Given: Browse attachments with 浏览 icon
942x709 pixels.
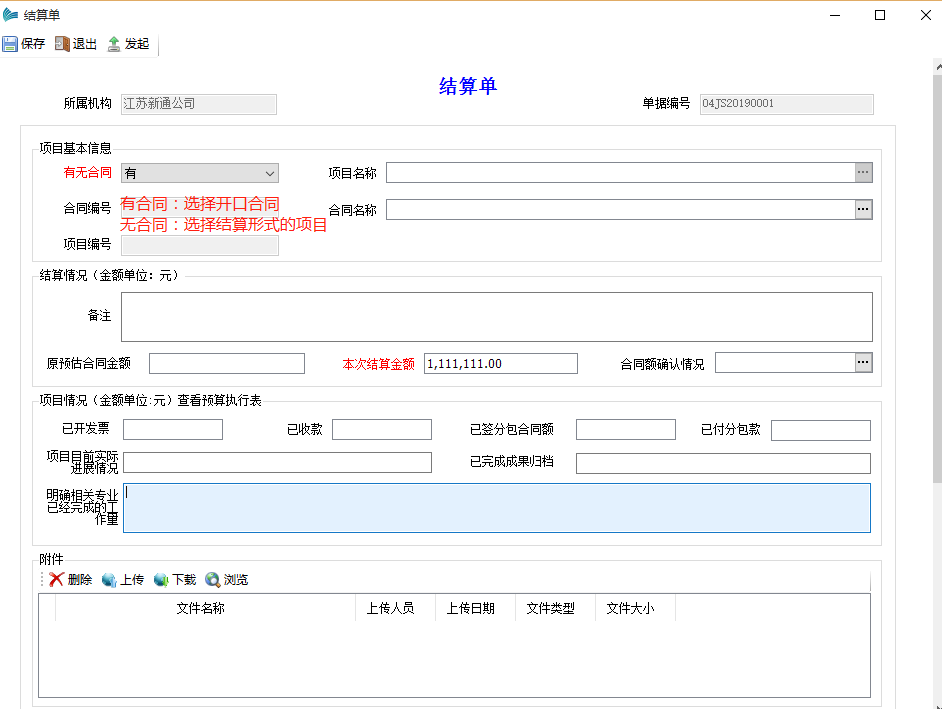Looking at the screenshot, I should point(213,580).
